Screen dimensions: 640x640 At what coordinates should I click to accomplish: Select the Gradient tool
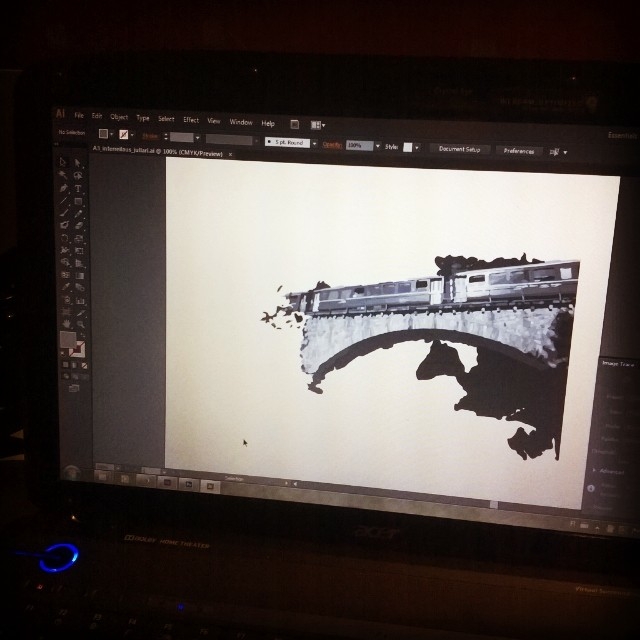click(x=80, y=276)
